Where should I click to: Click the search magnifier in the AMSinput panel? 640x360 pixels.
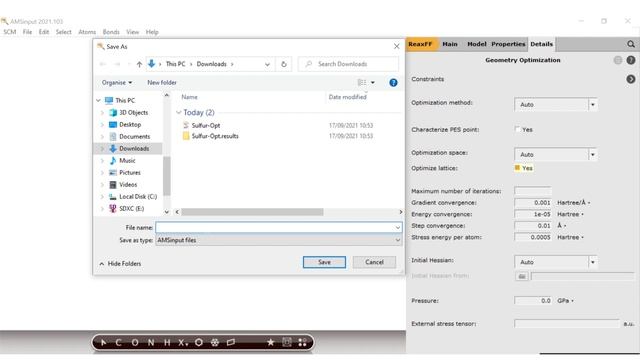[631, 44]
